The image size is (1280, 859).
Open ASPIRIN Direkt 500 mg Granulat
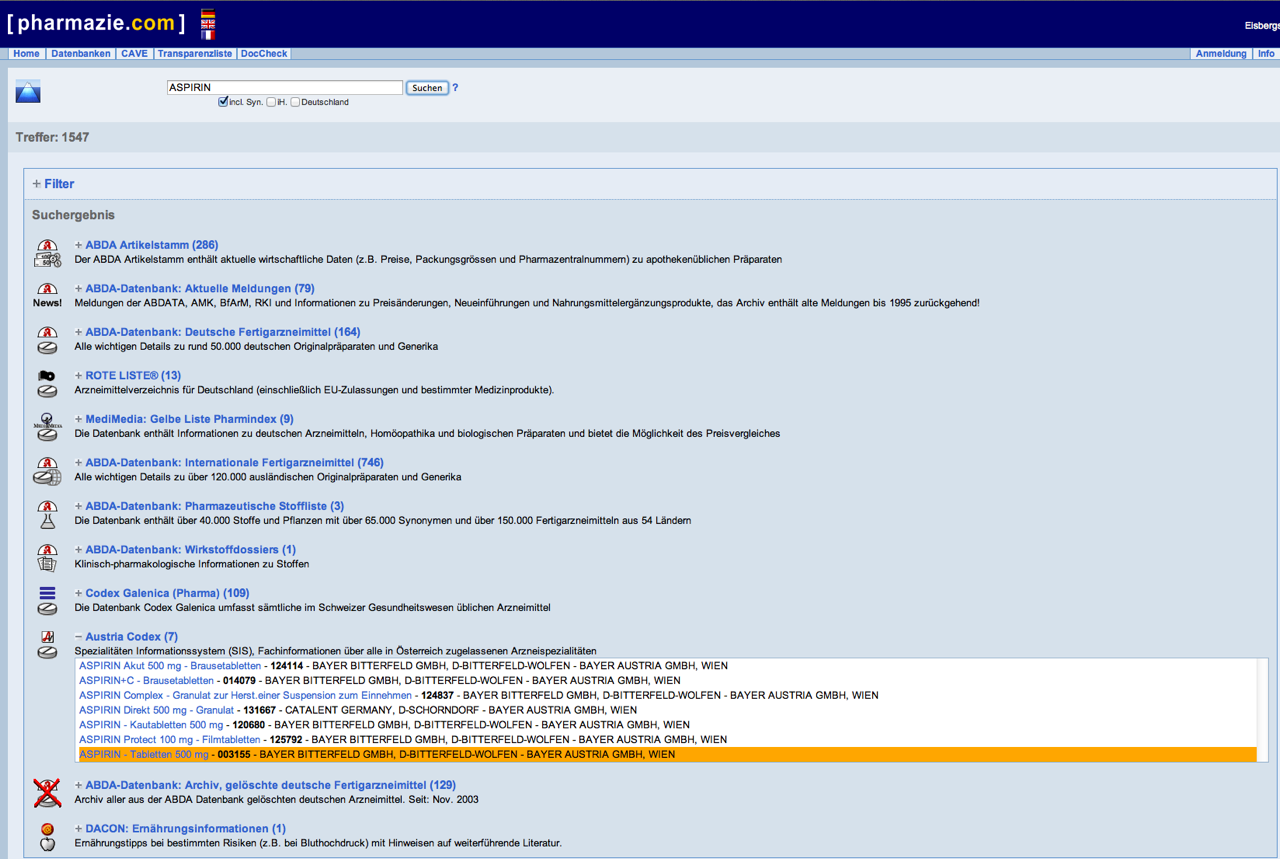click(157, 710)
